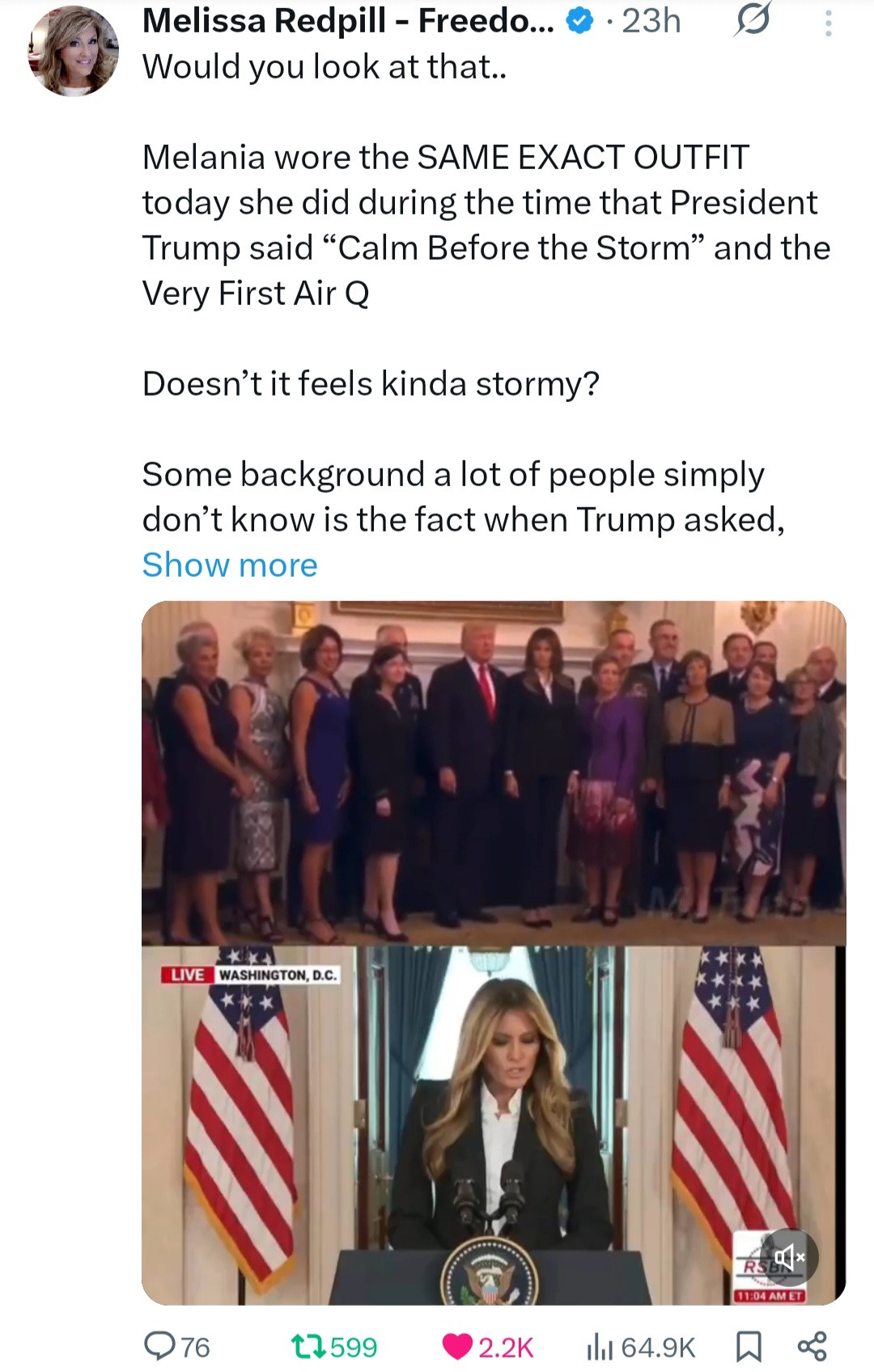This screenshot has height=1372, width=874.
Task: Click the presidential seal on the podium
Action: pos(489,1272)
